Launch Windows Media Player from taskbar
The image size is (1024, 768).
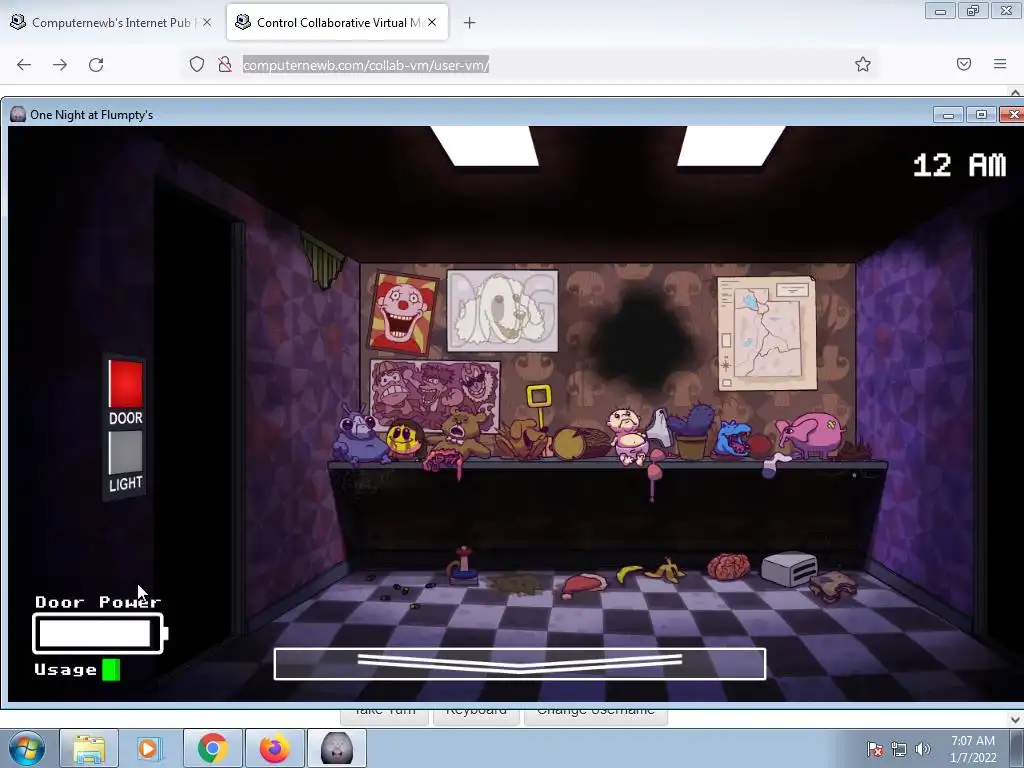tap(148, 748)
